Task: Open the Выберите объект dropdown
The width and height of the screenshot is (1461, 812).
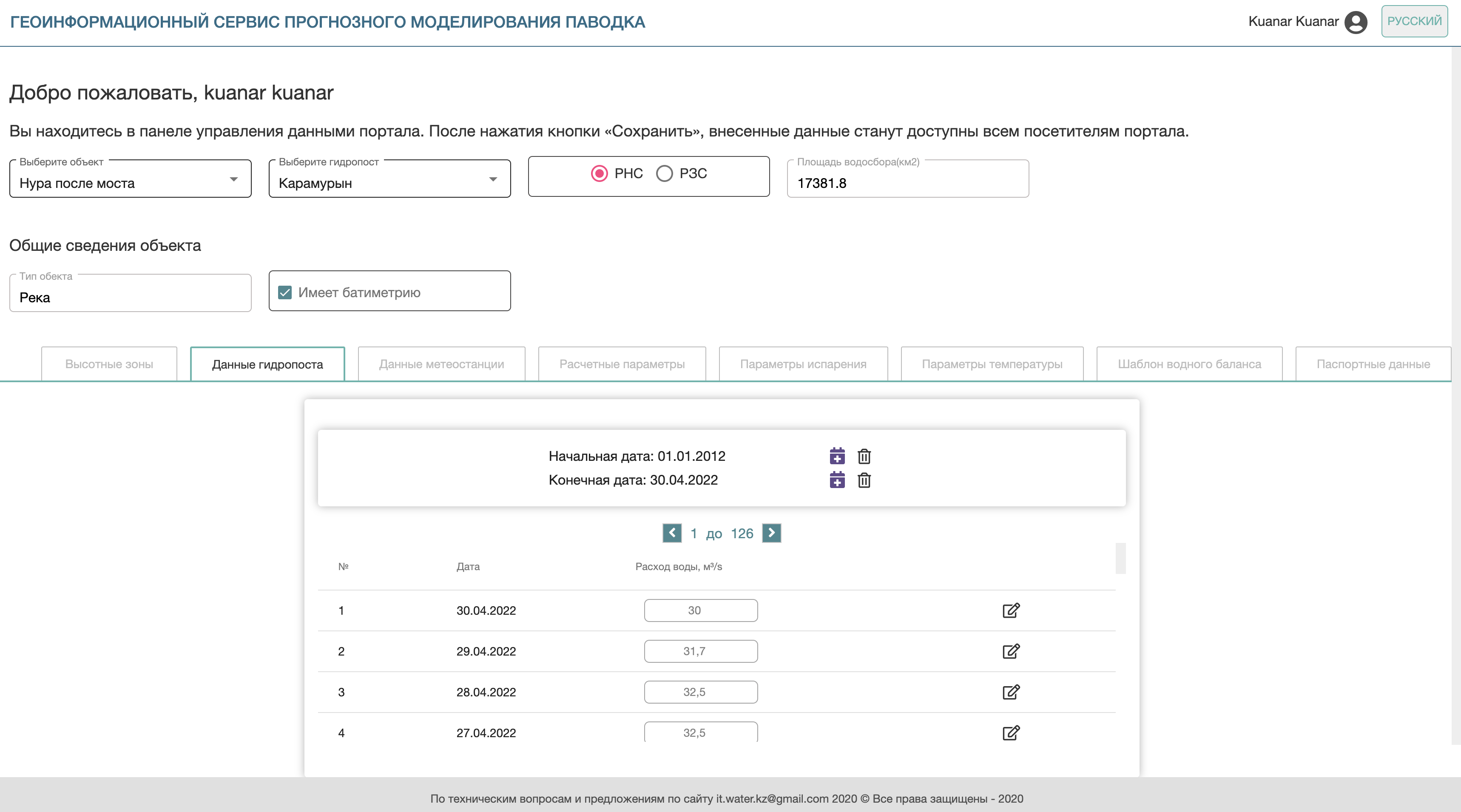Action: 130,182
